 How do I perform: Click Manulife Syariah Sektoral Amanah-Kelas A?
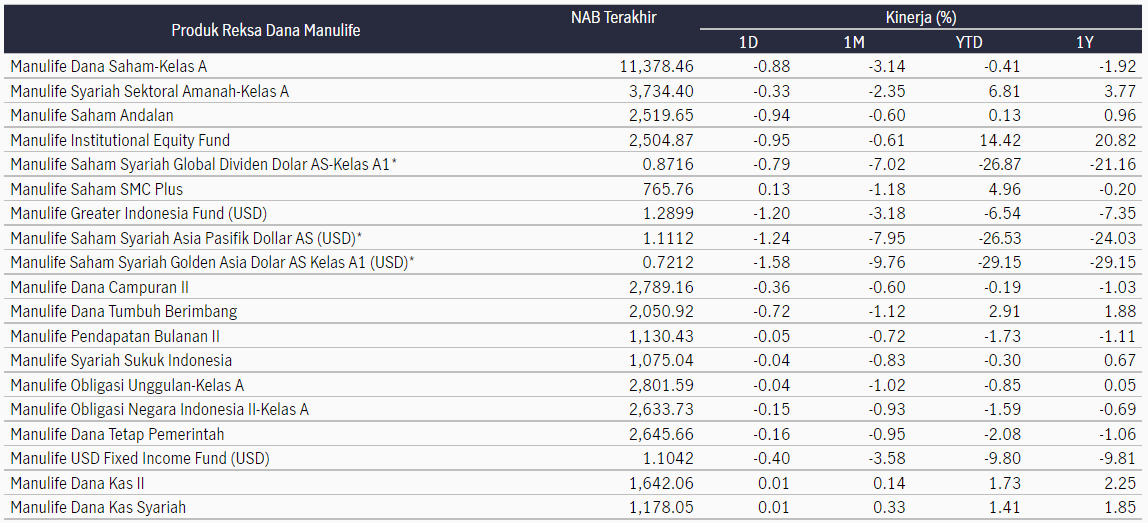(150, 91)
